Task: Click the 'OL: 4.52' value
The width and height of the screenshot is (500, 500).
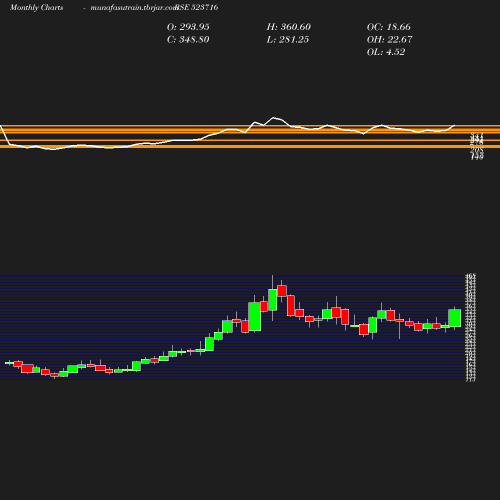Action: (x=386, y=52)
